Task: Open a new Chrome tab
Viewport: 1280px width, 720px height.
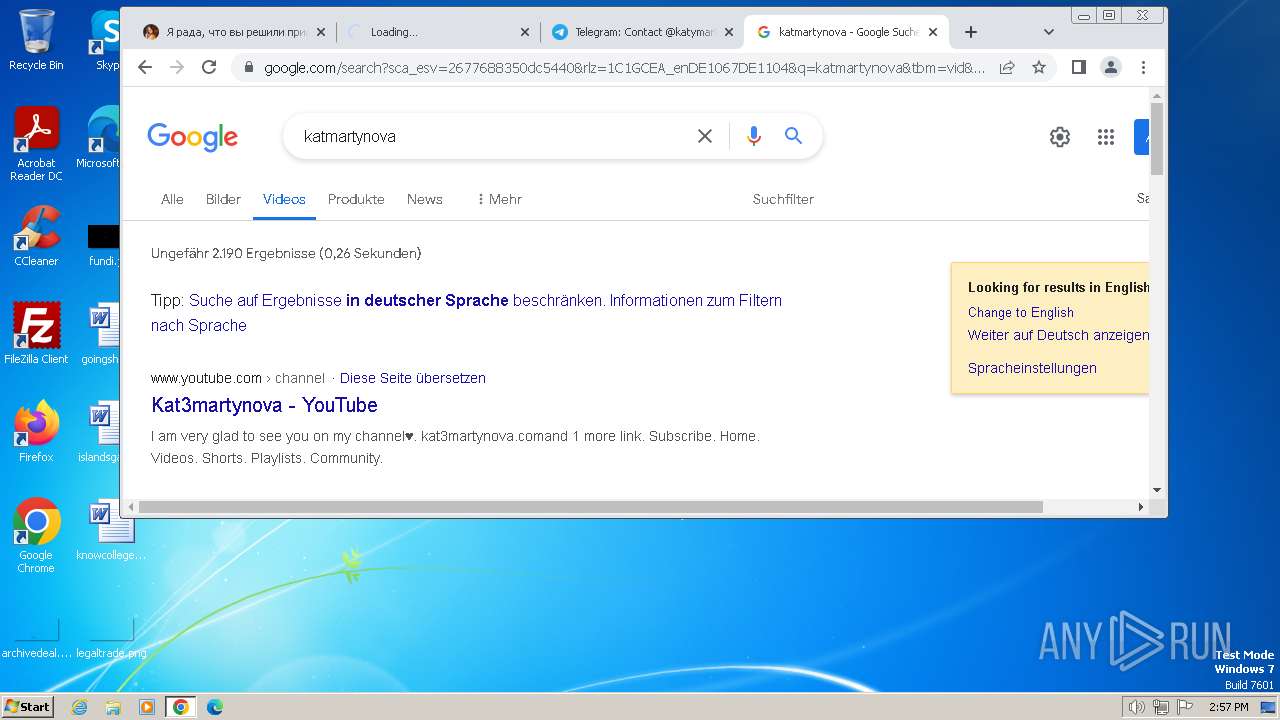Action: tap(970, 32)
